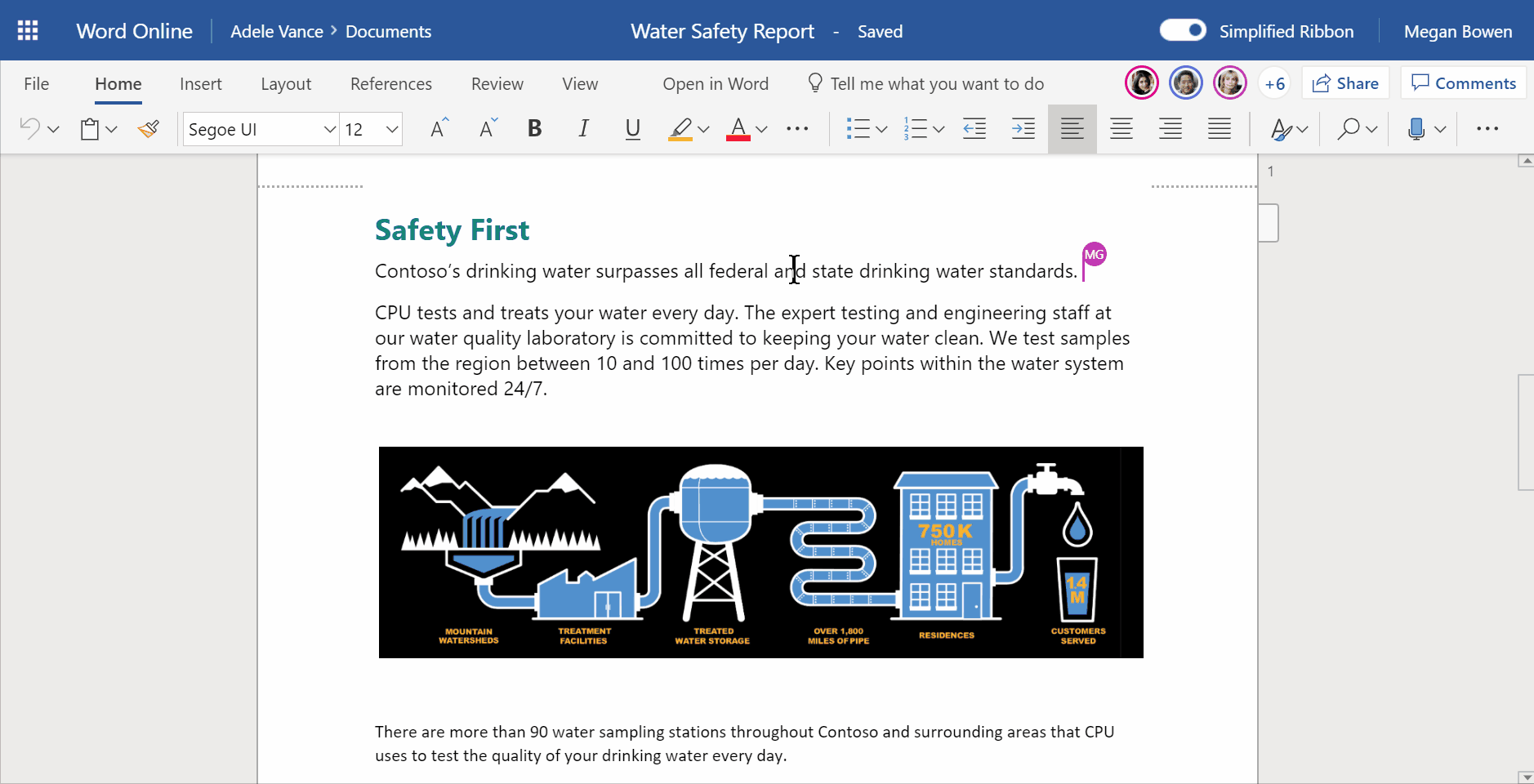Click the MG co-author cursor flag
This screenshot has width=1534, height=784.
click(x=1095, y=255)
